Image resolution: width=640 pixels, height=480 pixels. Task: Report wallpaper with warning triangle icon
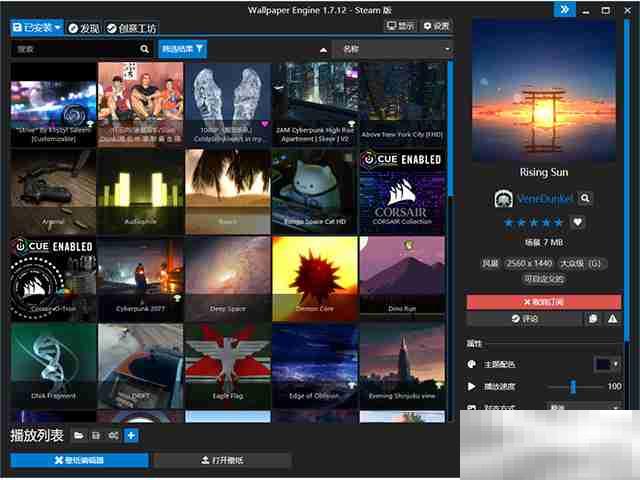(612, 319)
